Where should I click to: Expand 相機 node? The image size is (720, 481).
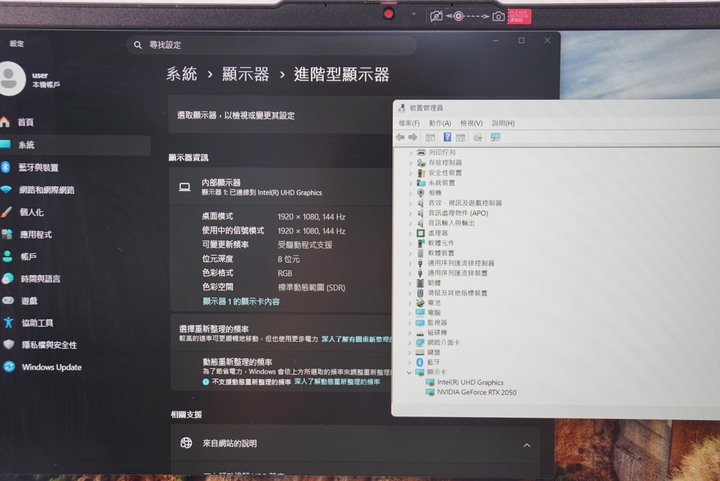coord(411,193)
